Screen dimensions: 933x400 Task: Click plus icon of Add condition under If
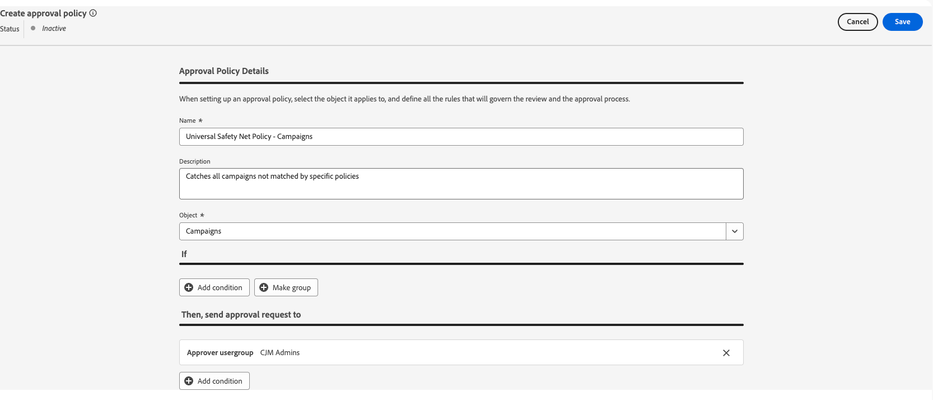pos(189,288)
